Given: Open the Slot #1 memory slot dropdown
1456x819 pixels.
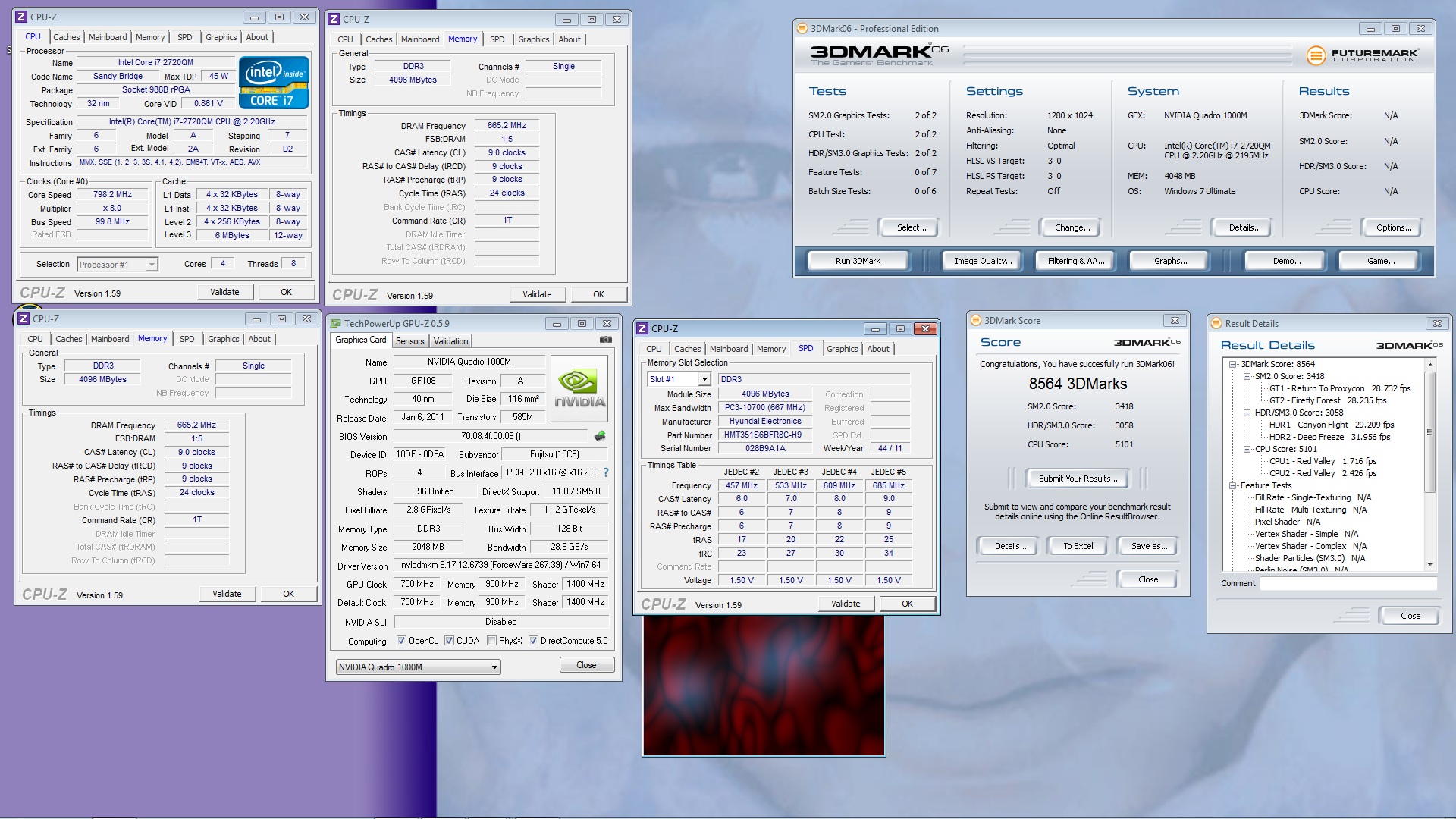Looking at the screenshot, I should point(704,379).
